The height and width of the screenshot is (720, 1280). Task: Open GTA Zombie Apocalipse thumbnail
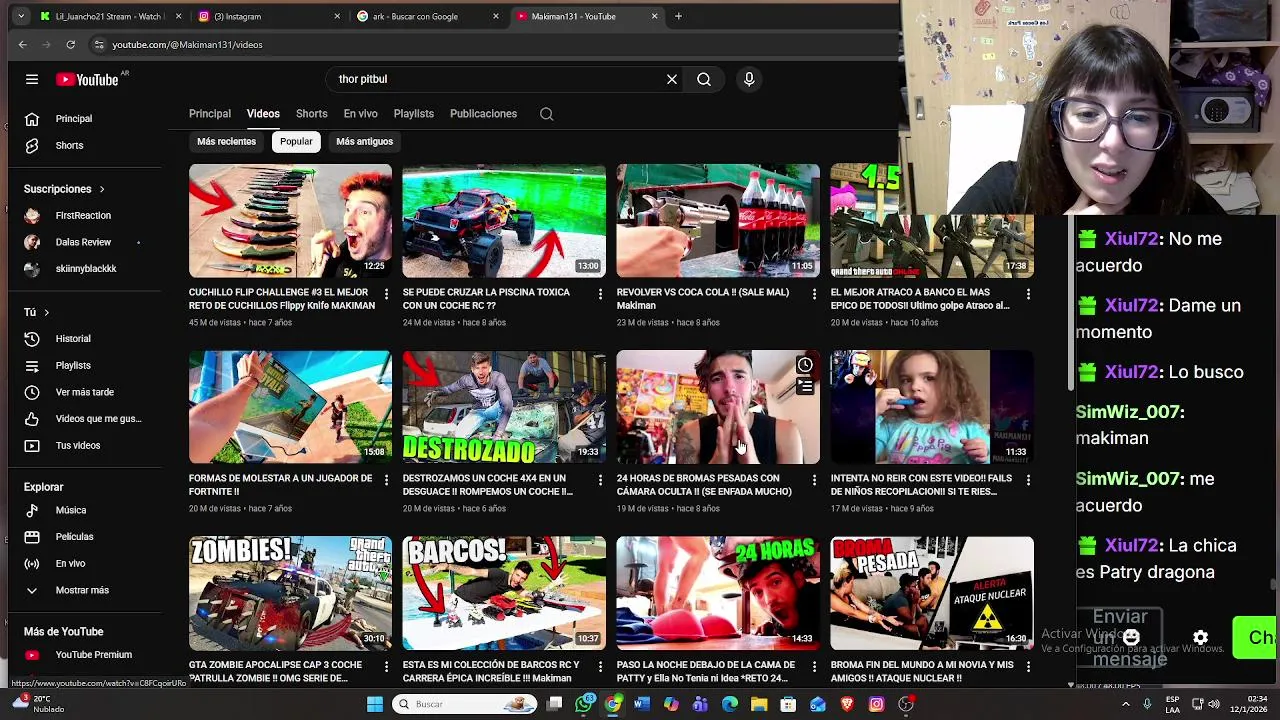[x=290, y=594]
